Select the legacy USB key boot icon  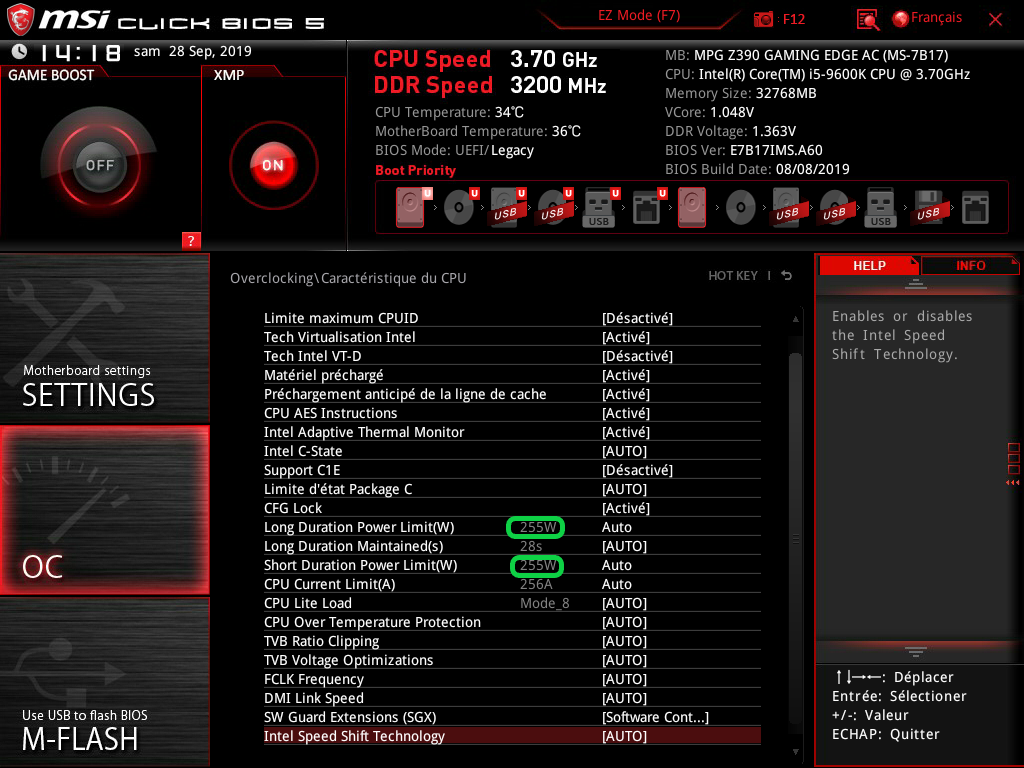(x=880, y=207)
